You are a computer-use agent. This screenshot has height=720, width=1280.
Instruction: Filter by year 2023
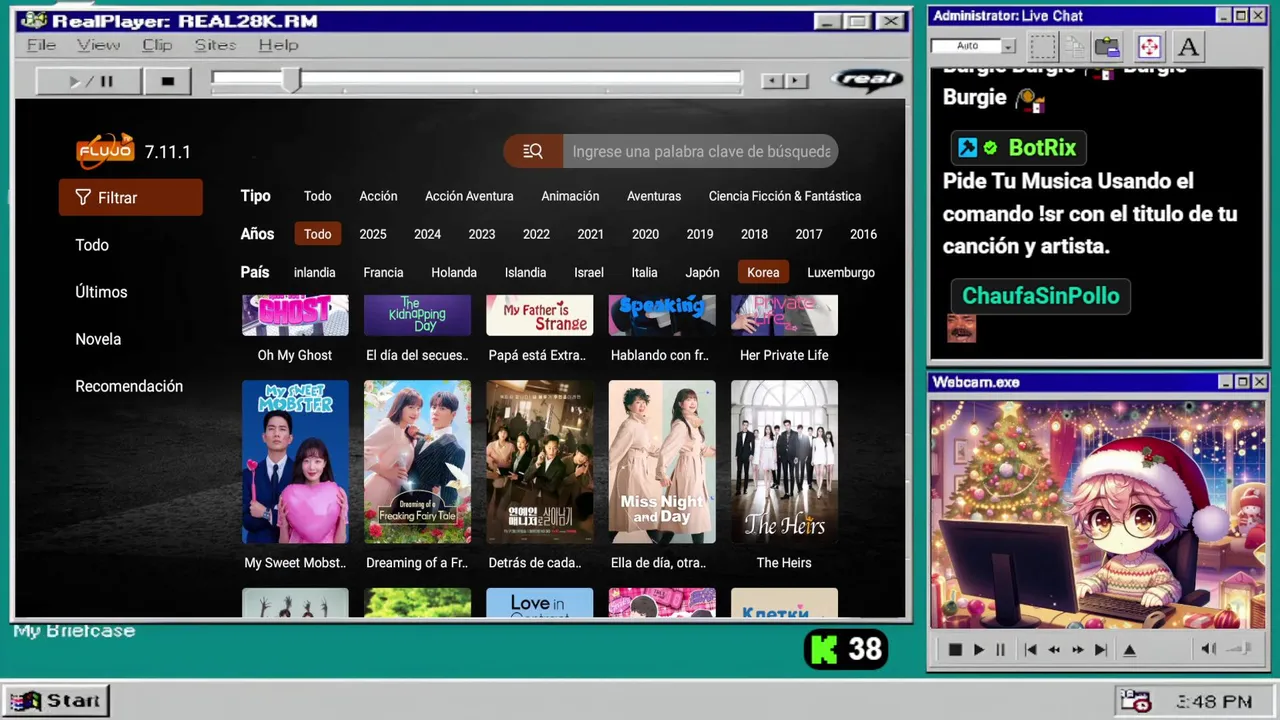coord(482,234)
